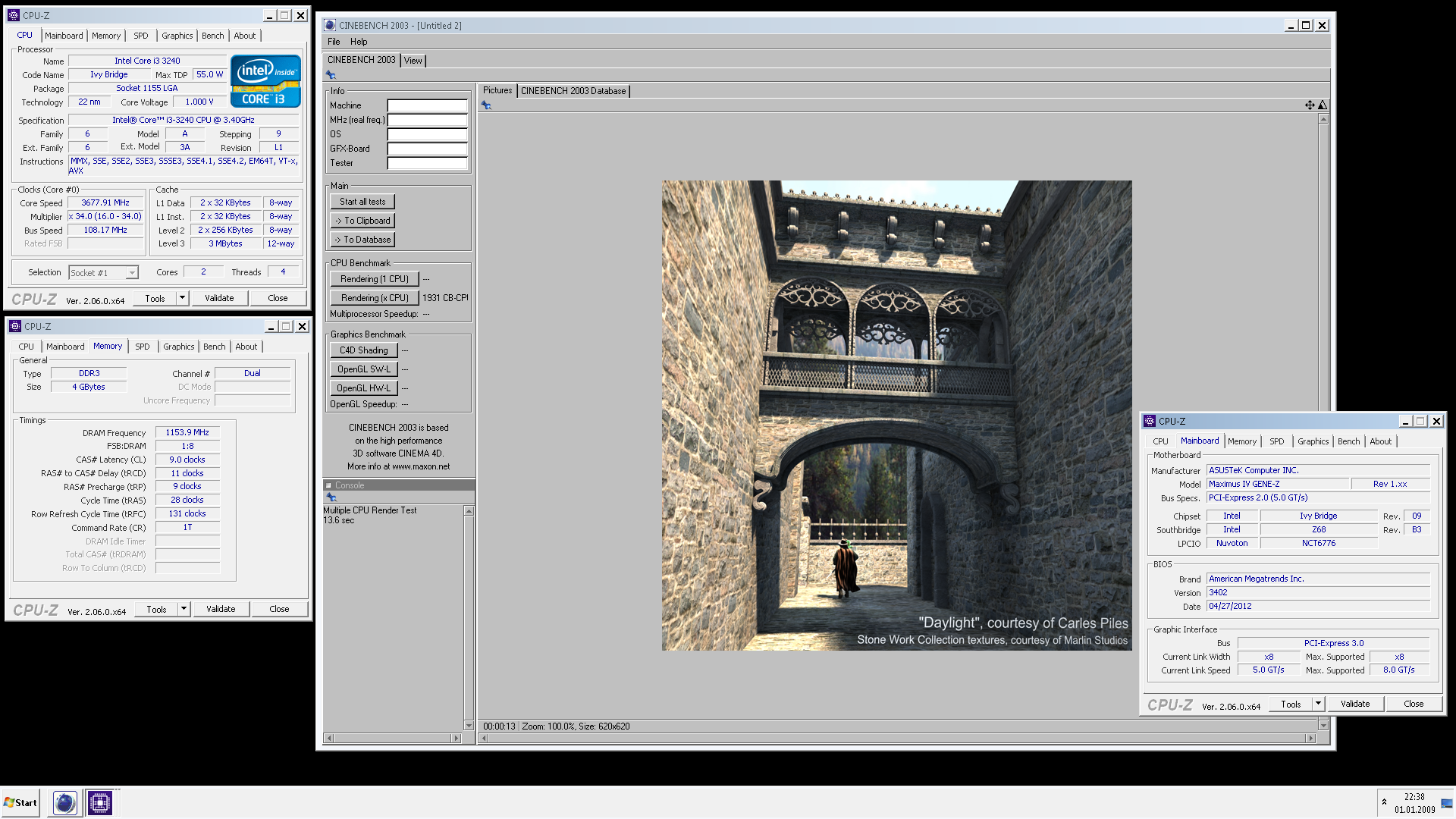The image size is (1456, 819).
Task: Click the To Clipboard button
Action: 362,221
